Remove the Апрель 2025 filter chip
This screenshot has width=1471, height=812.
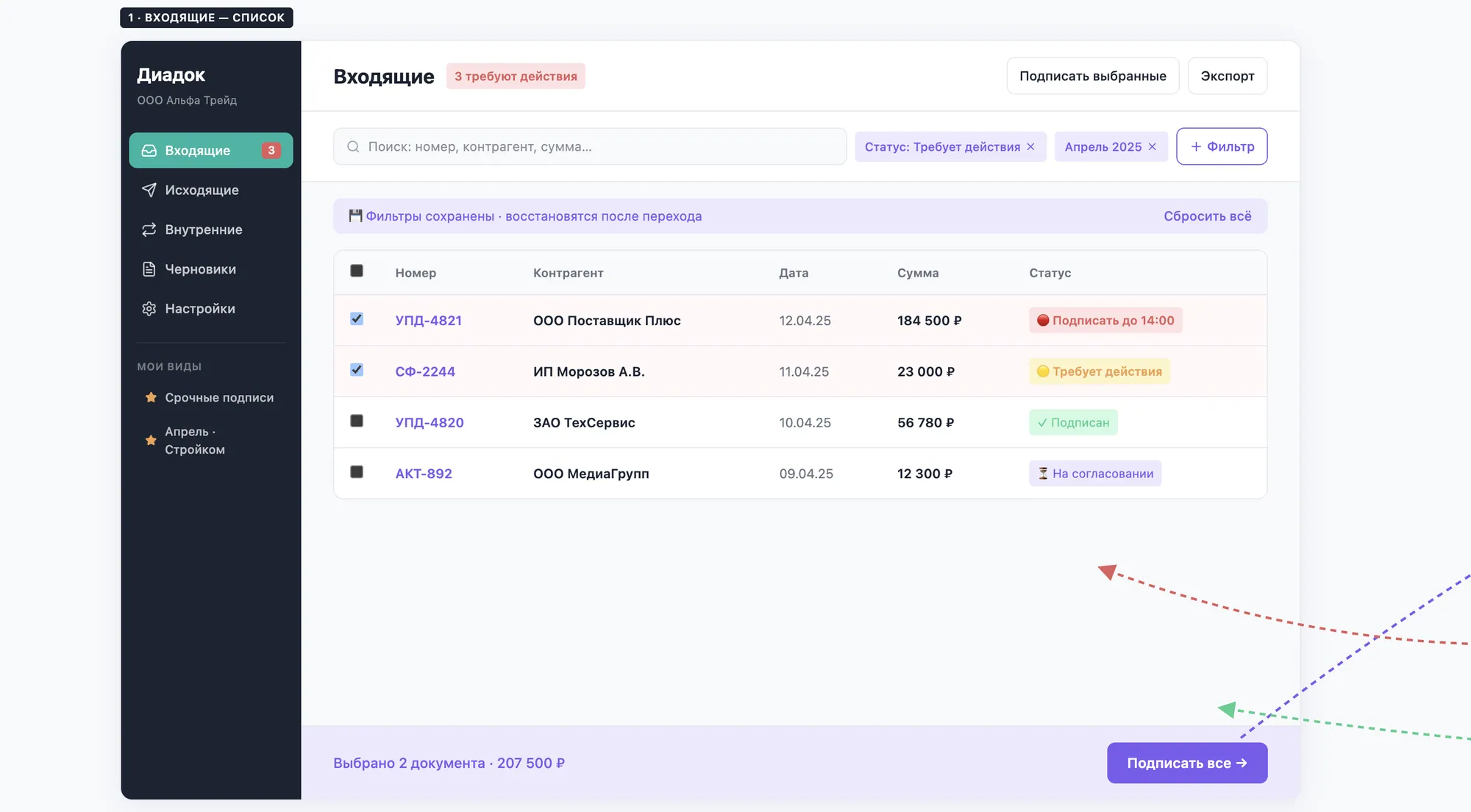point(1152,146)
